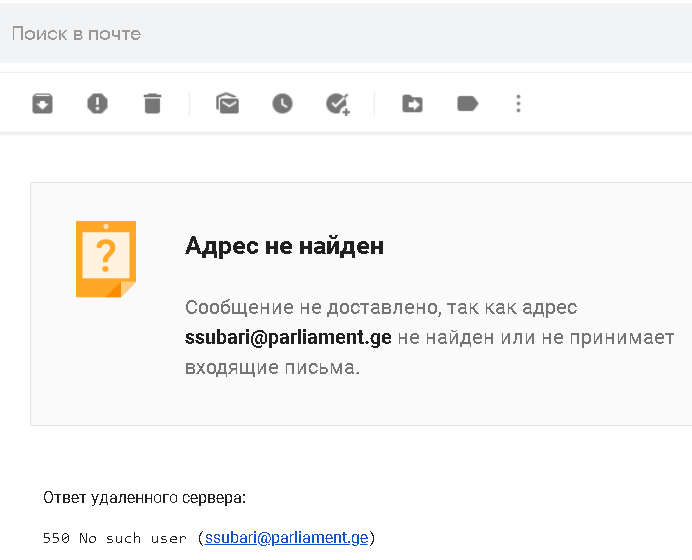This screenshot has height=560, width=692.
Task: Add the email to Tasks
Action: pyautogui.click(x=338, y=103)
